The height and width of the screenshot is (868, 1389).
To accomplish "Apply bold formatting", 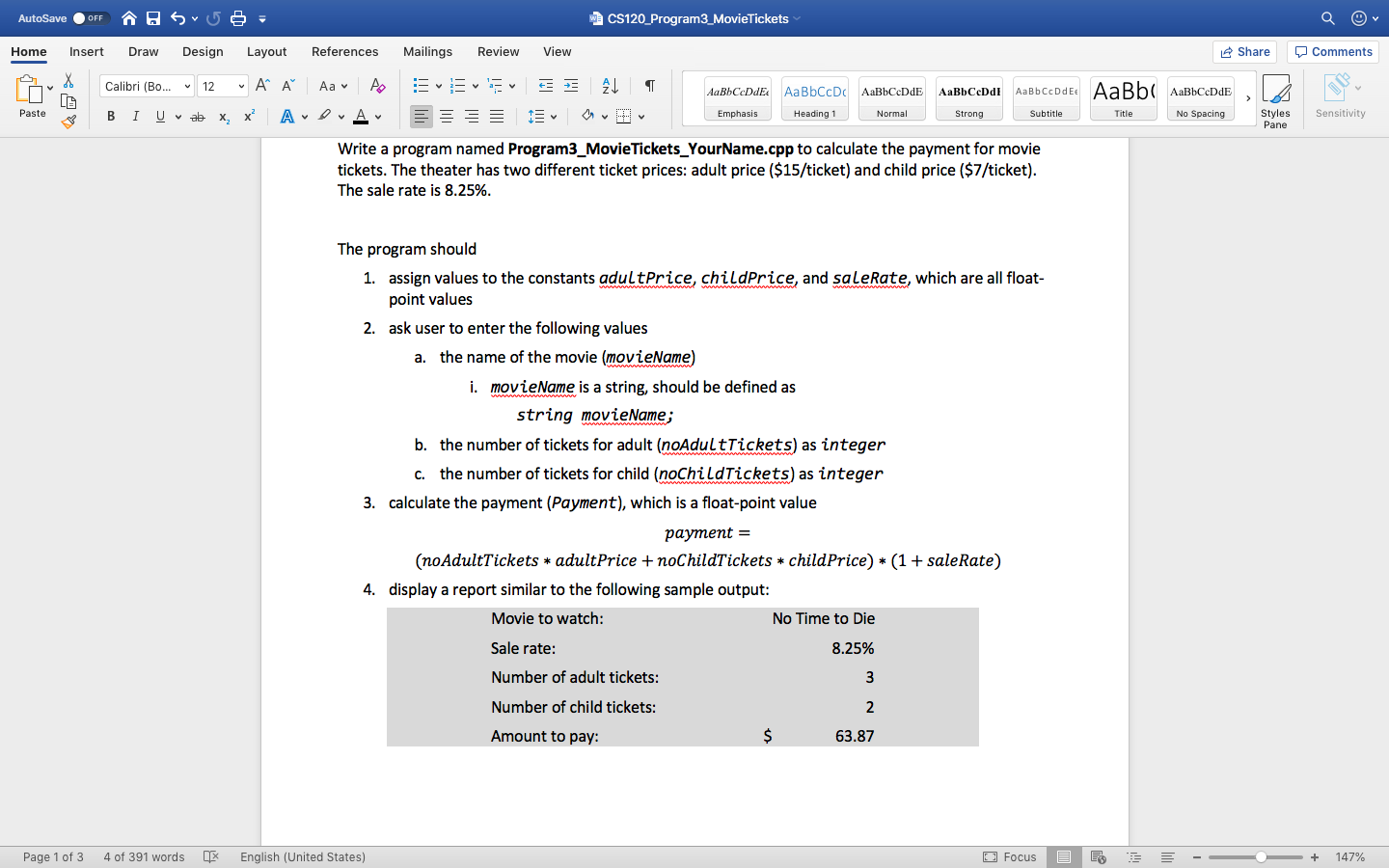I will [x=110, y=116].
